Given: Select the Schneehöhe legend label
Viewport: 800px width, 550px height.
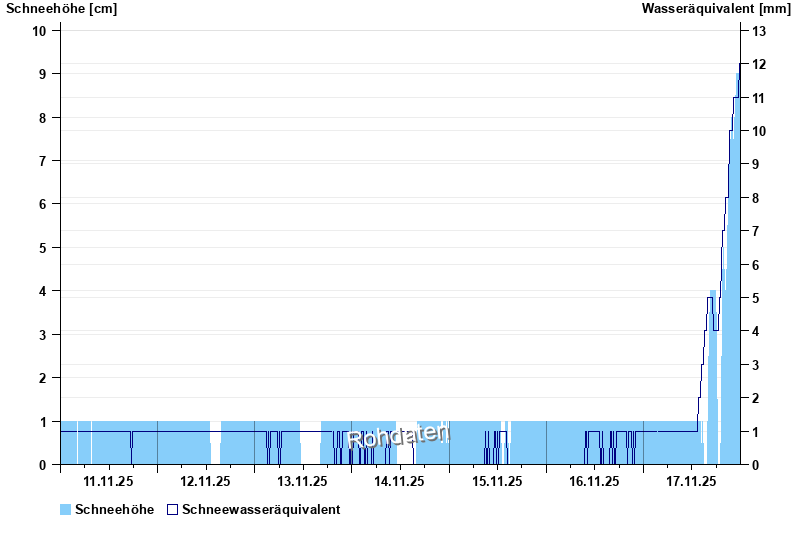Looking at the screenshot, I should (x=115, y=510).
